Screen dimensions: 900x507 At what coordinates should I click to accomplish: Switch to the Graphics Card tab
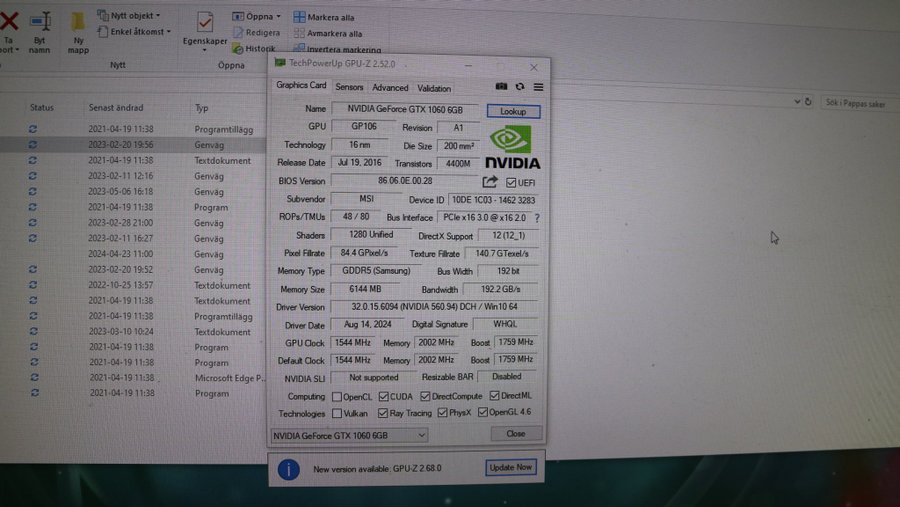(x=301, y=85)
